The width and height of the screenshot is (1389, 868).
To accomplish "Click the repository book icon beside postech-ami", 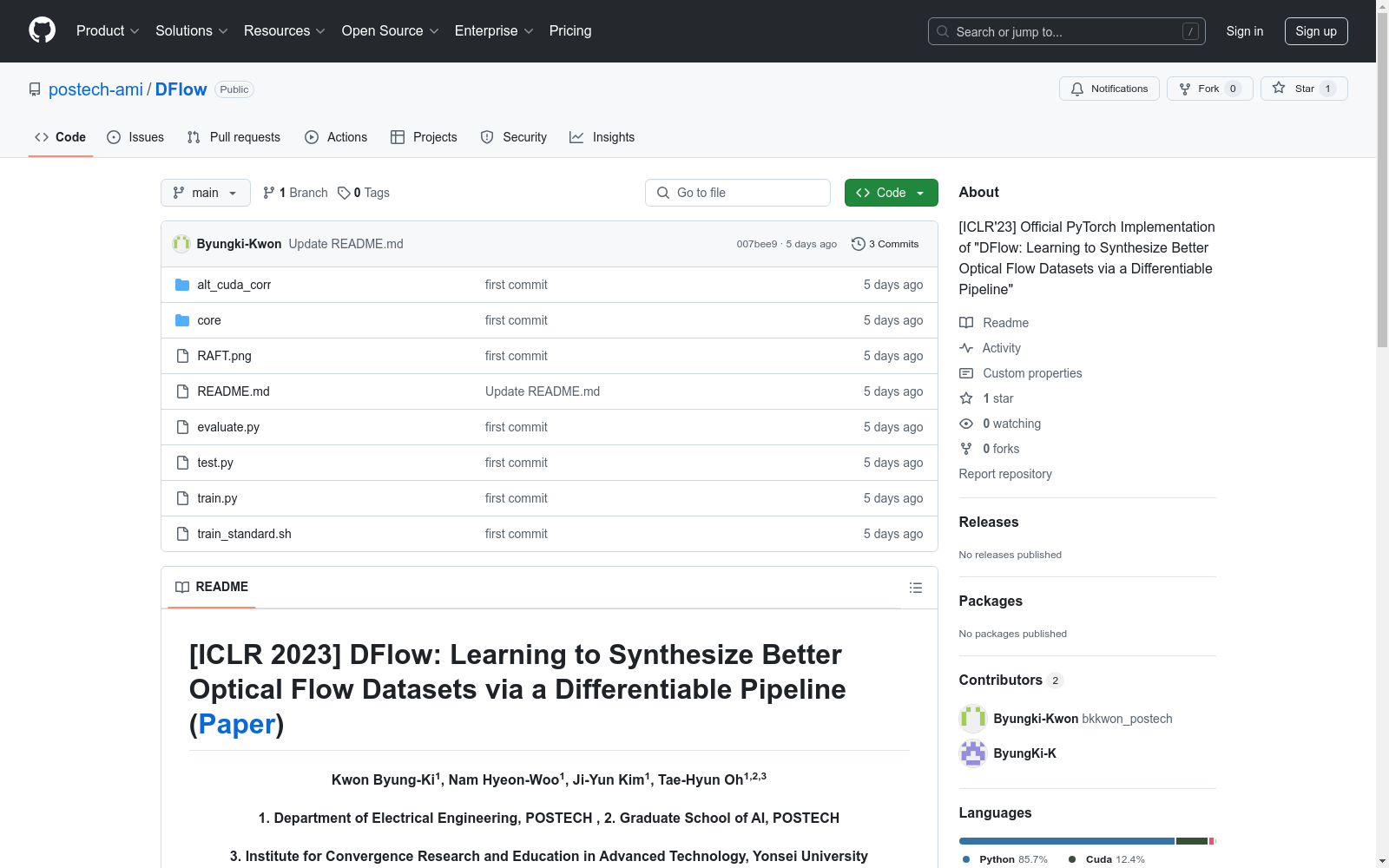I will (x=35, y=89).
